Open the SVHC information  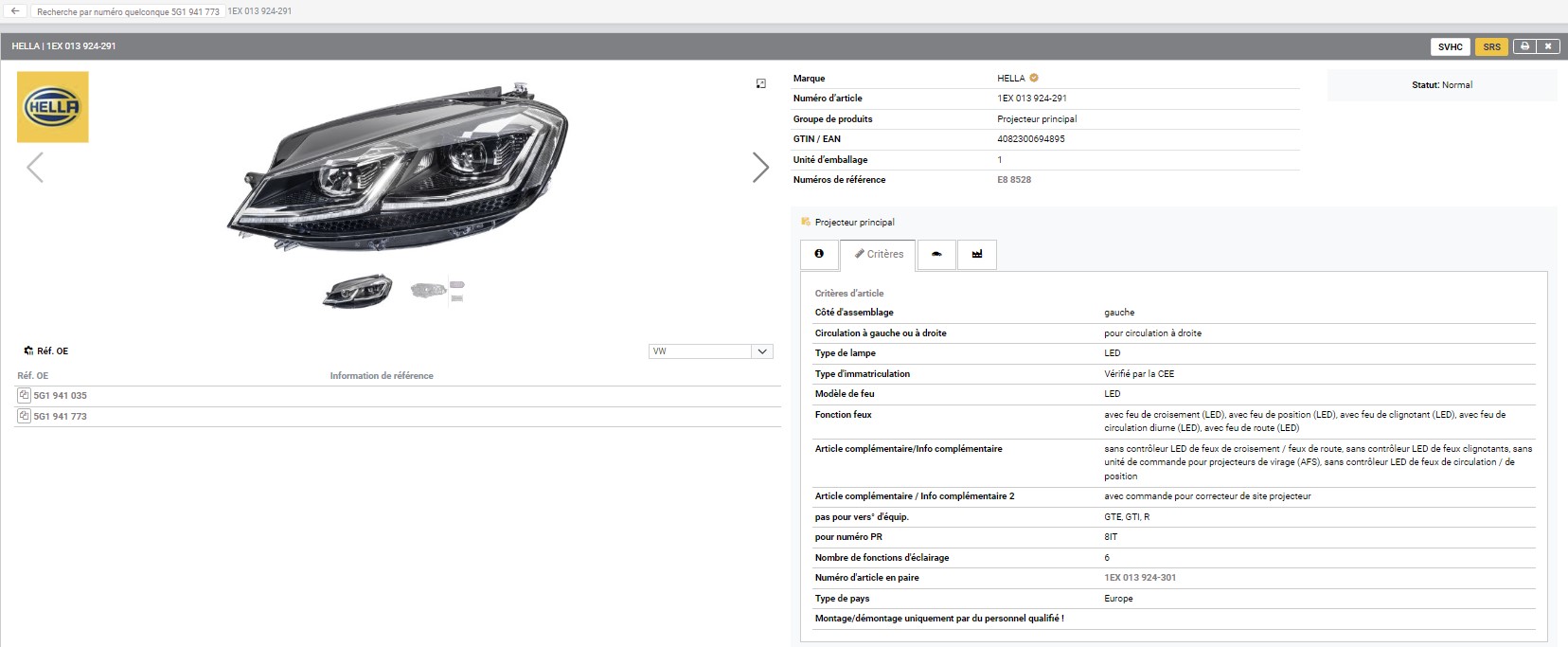pos(1451,46)
